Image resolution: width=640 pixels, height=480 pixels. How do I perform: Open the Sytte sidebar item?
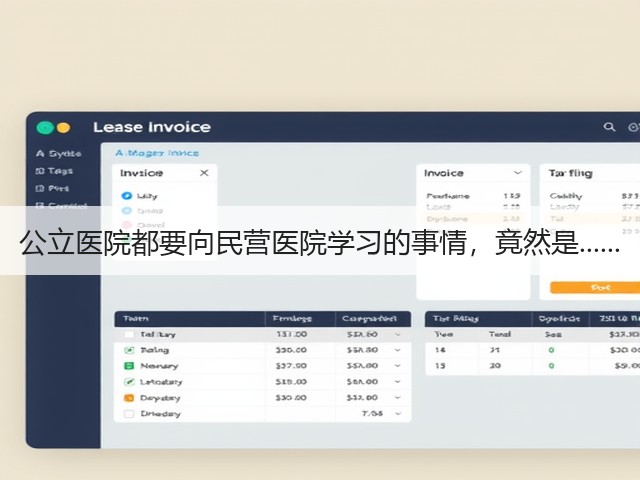click(59, 154)
